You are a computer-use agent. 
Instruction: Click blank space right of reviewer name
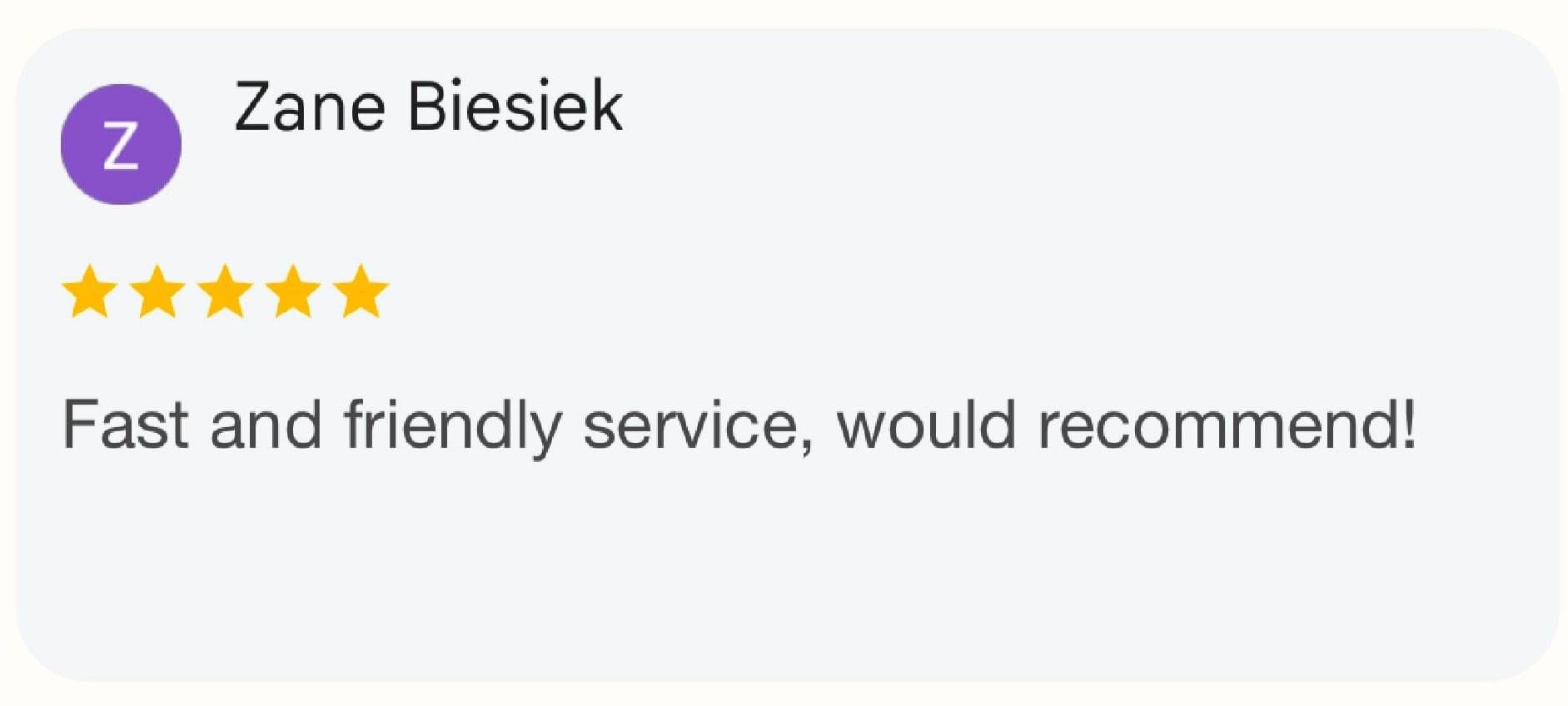tap(999, 108)
